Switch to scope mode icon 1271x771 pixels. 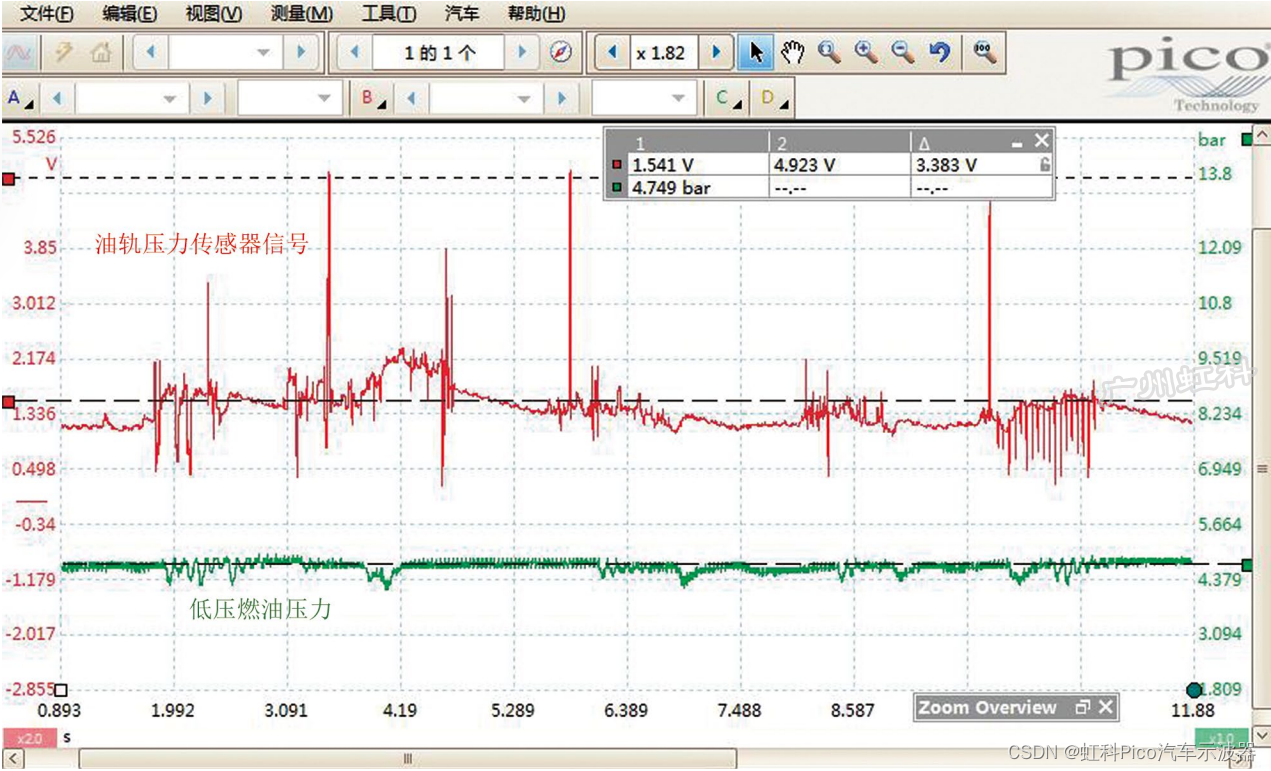click(x=21, y=52)
